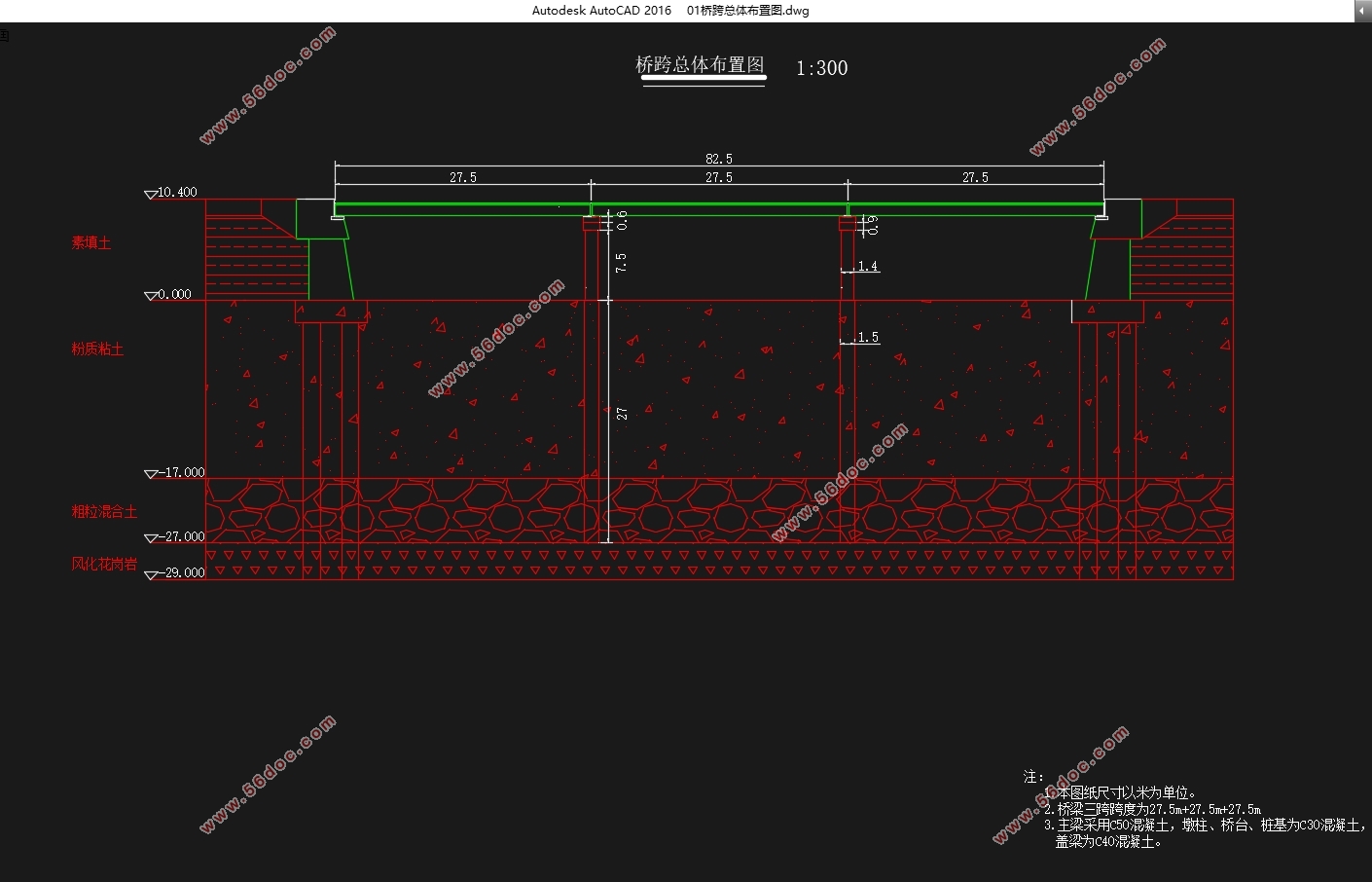Click the vertical pile length dimension 27
Image resolution: width=1372 pixels, height=882 pixels.
coord(622,414)
